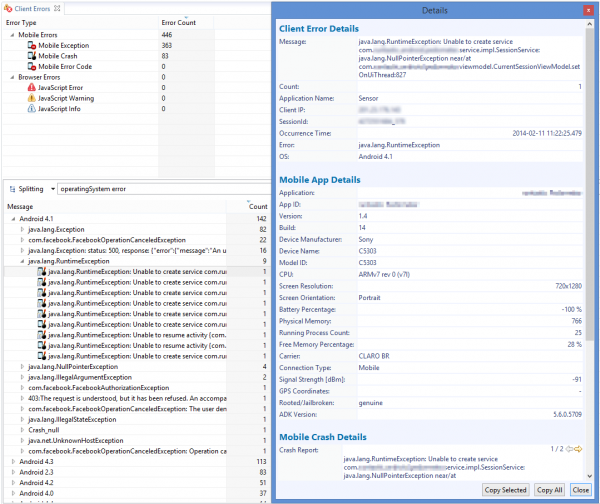Click the Rooted/Jailbroken value genuine
Viewport: 600px width, 504px height.
click(x=370, y=403)
